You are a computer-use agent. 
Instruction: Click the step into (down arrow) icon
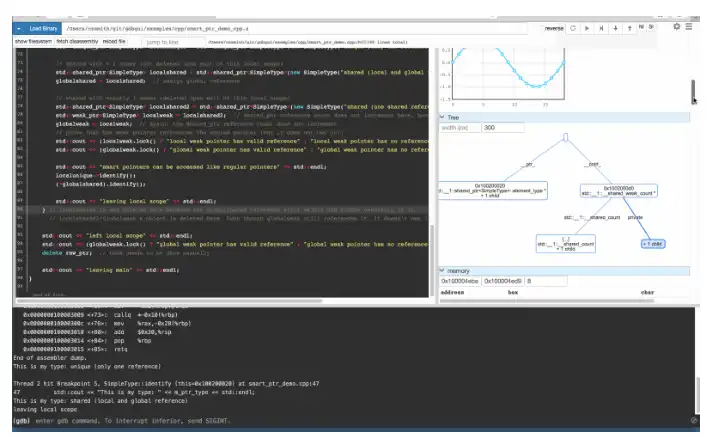pos(615,28)
